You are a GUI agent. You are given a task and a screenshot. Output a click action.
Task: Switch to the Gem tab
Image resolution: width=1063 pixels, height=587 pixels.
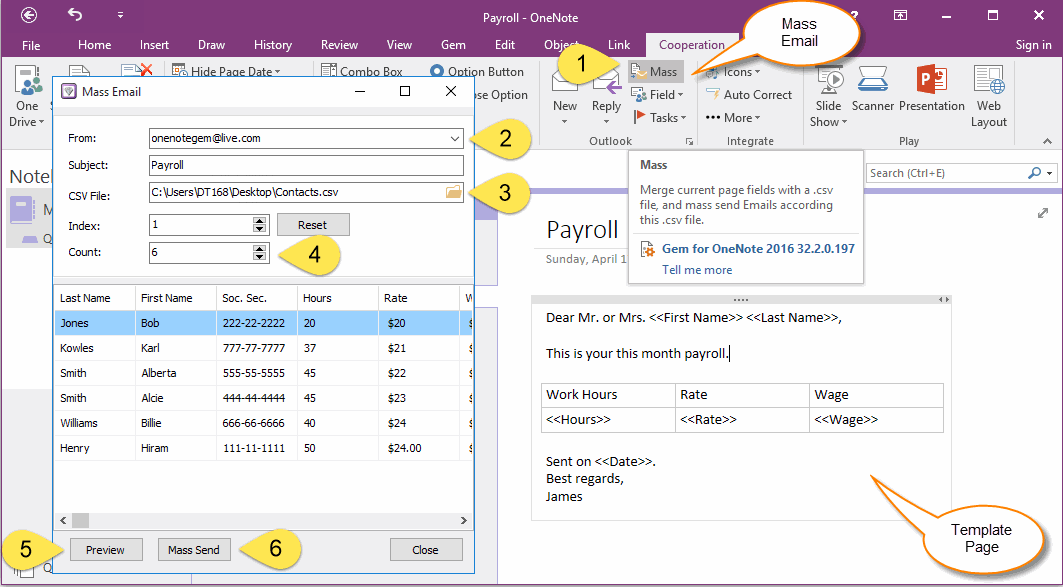(x=453, y=45)
